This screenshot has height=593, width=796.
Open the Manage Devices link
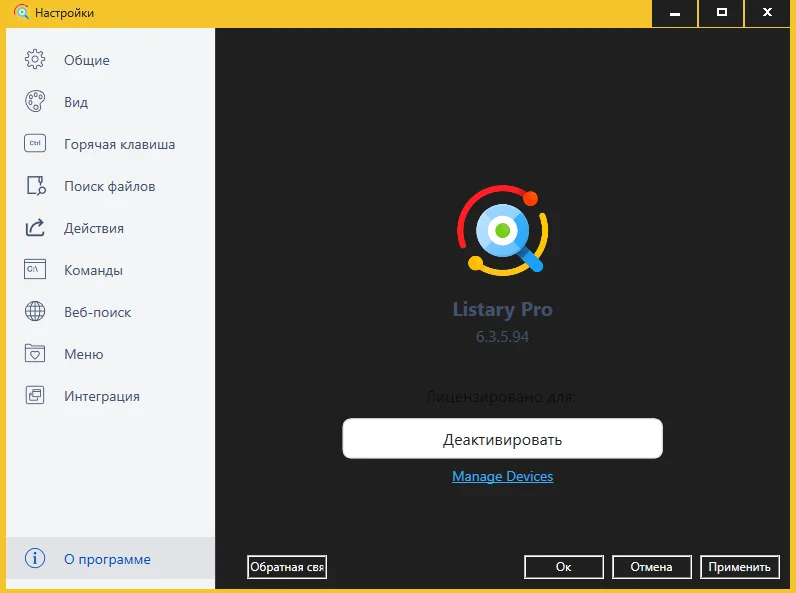[502, 477]
